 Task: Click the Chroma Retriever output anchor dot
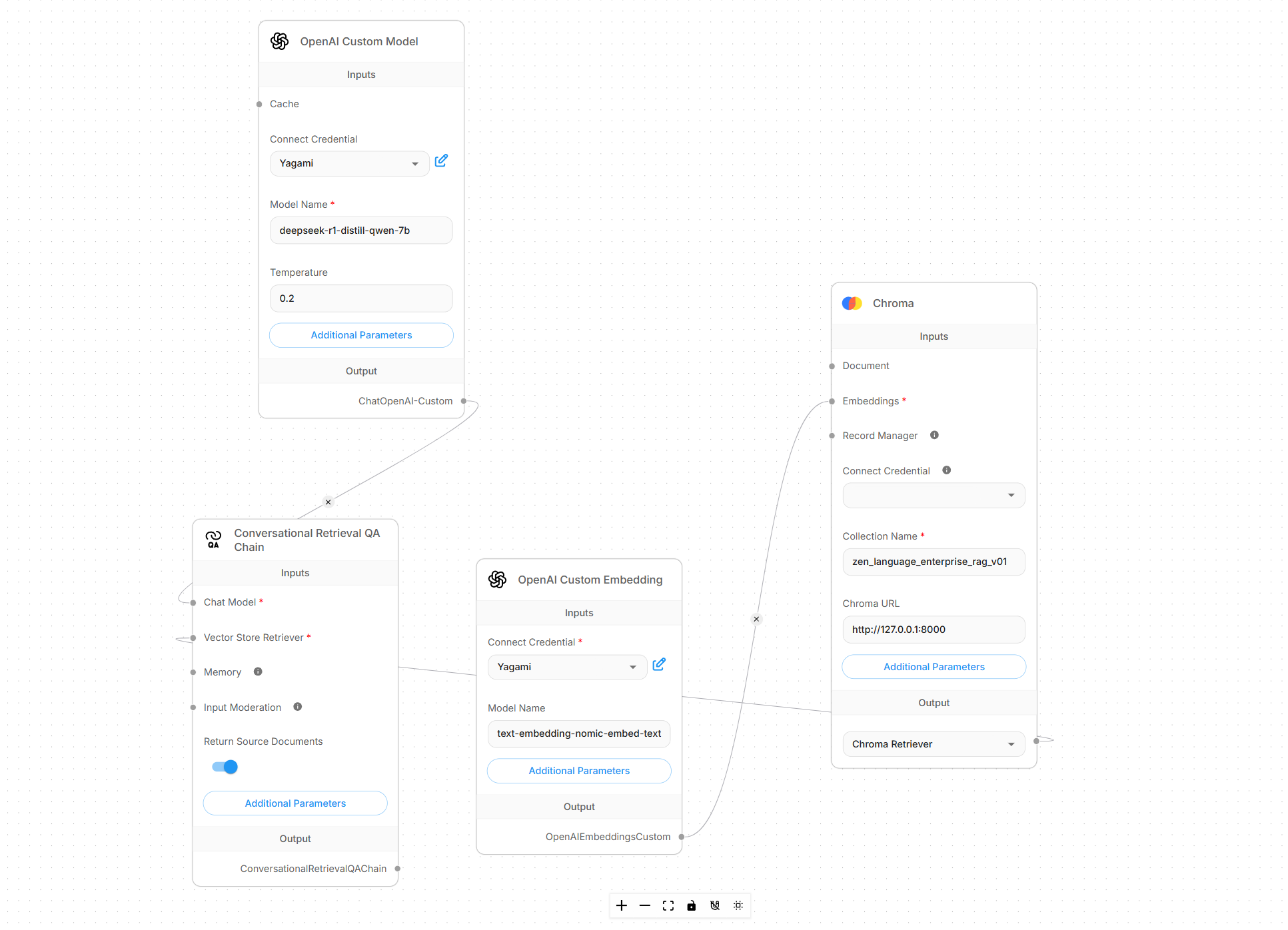pos(1036,741)
